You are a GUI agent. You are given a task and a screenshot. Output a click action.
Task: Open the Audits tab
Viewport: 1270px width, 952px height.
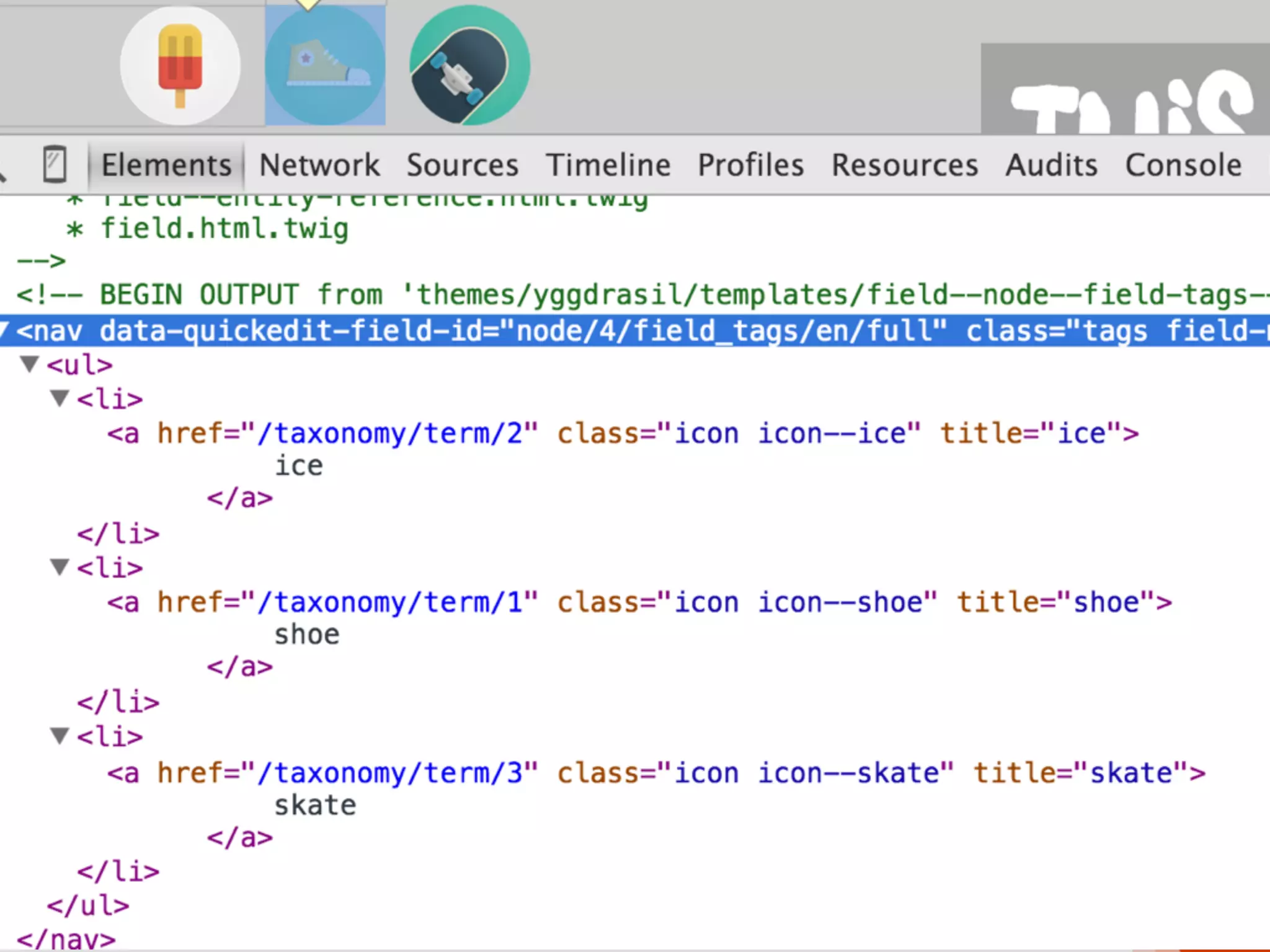[x=1052, y=165]
